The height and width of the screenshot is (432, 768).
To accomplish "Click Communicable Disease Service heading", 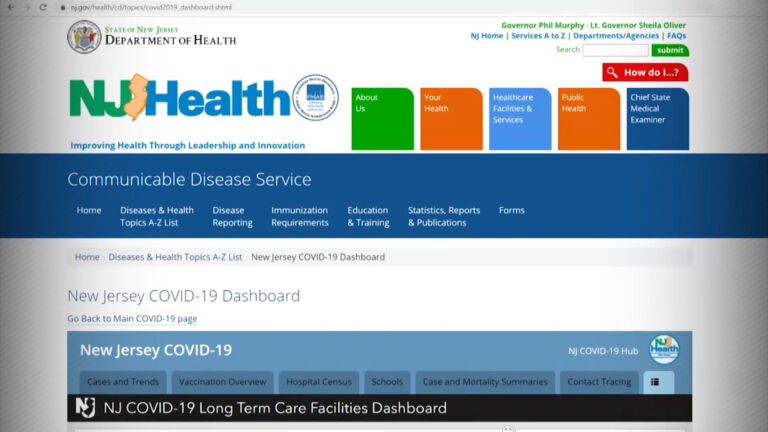I will pos(189,179).
